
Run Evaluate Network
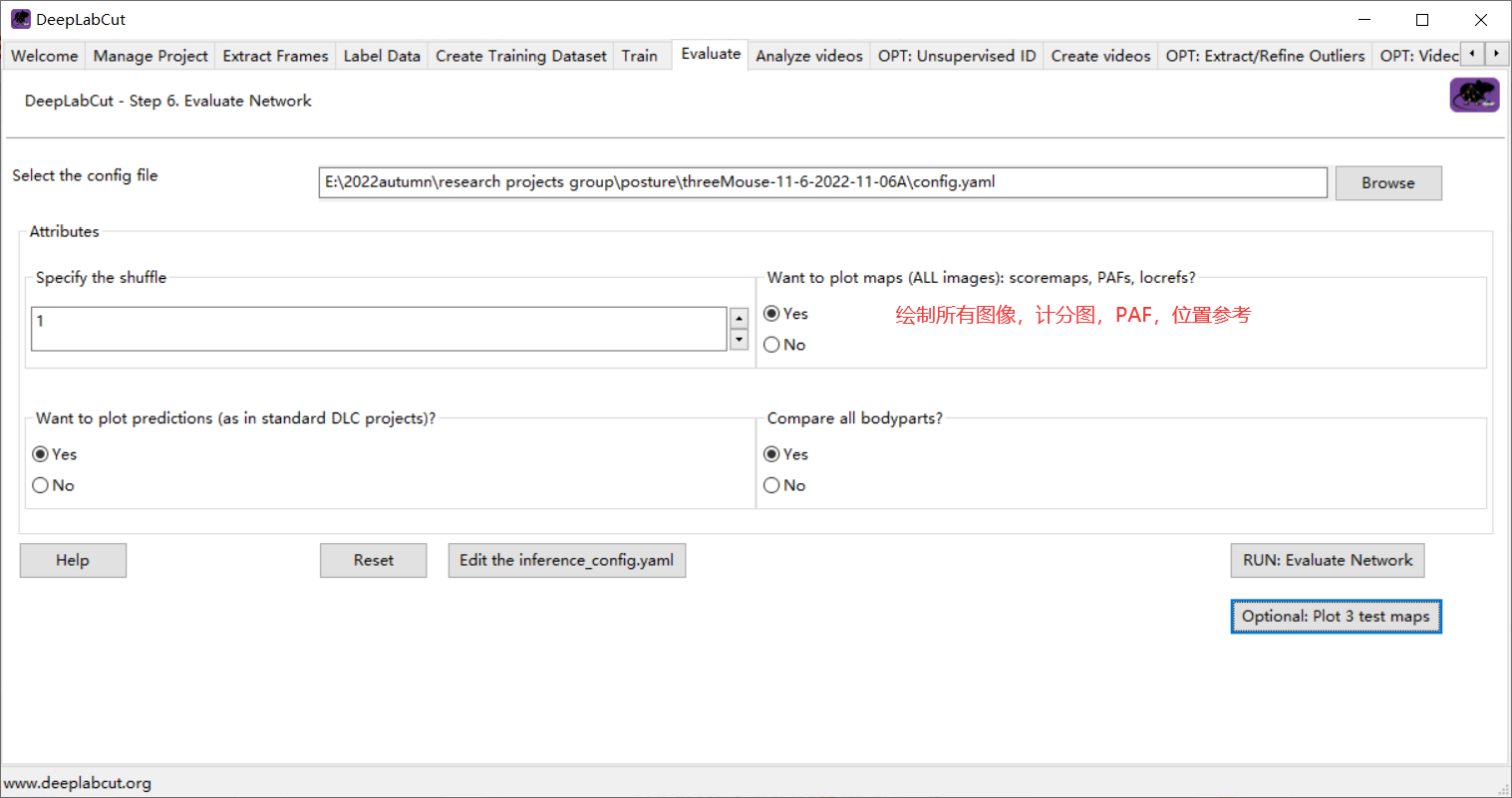[x=1328, y=560]
